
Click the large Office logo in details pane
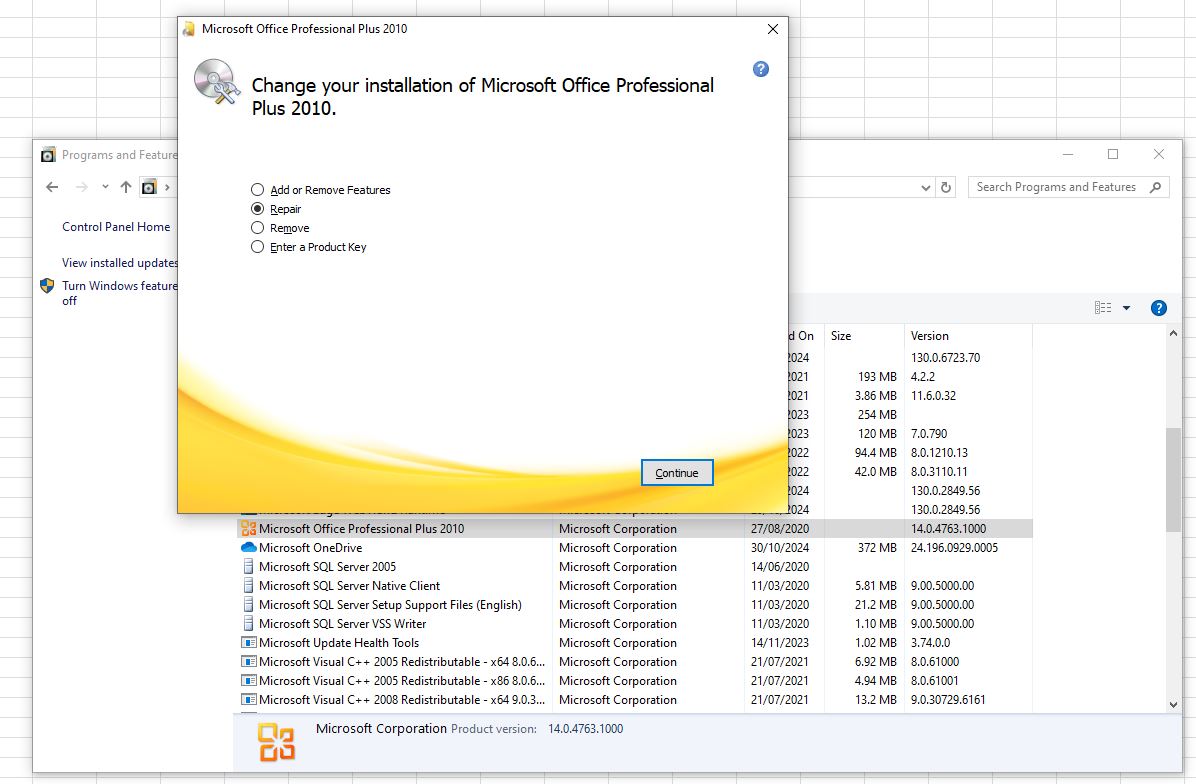pyautogui.click(x=276, y=743)
